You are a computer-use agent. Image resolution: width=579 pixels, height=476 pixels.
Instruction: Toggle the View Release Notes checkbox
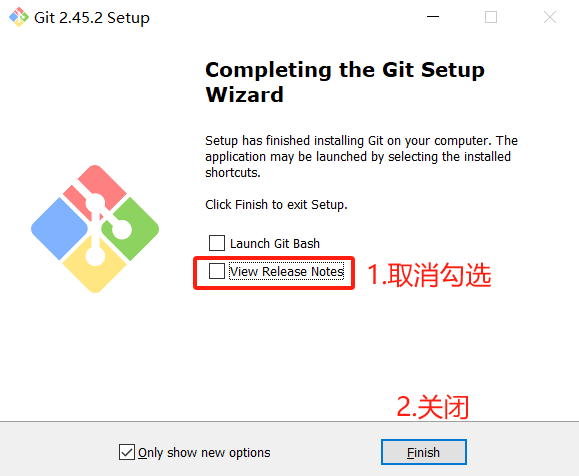(217, 271)
